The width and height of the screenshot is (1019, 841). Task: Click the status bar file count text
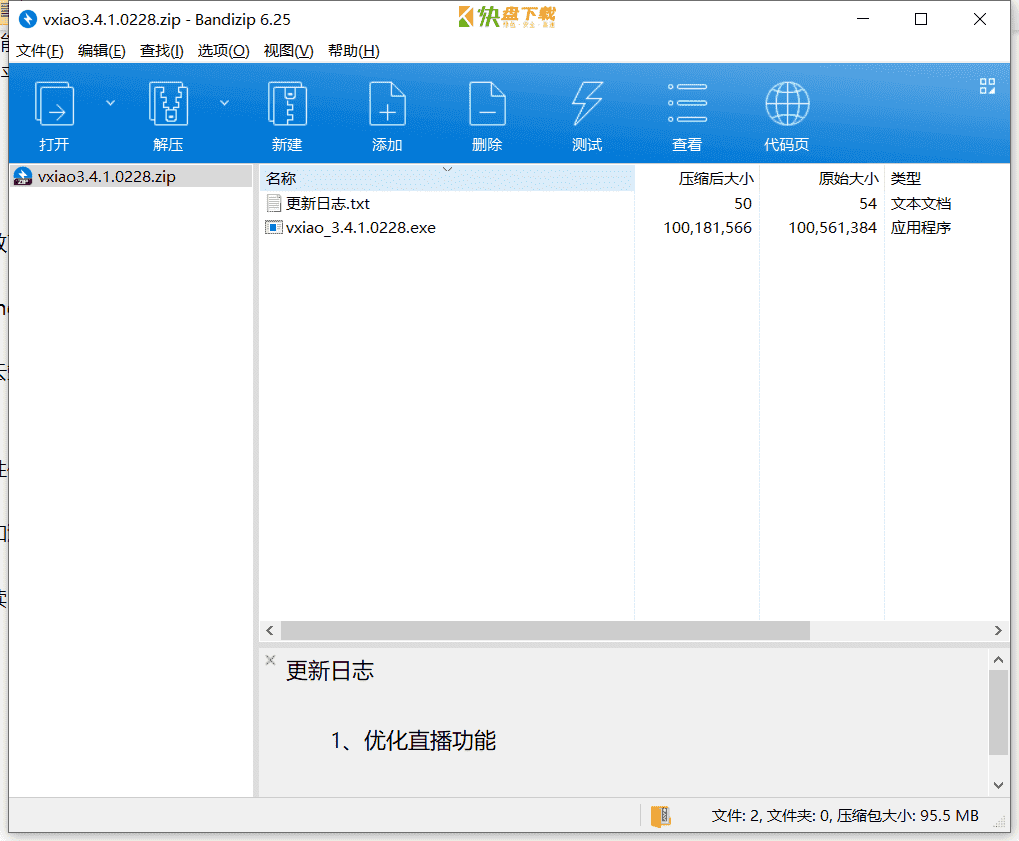tap(845, 816)
